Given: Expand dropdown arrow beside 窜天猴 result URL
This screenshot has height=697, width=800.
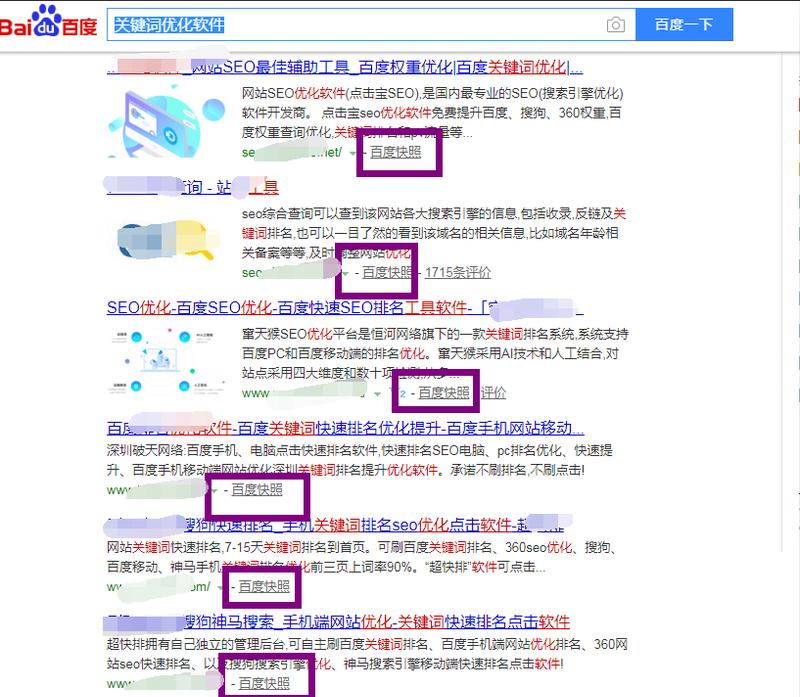Looking at the screenshot, I should point(377,394).
